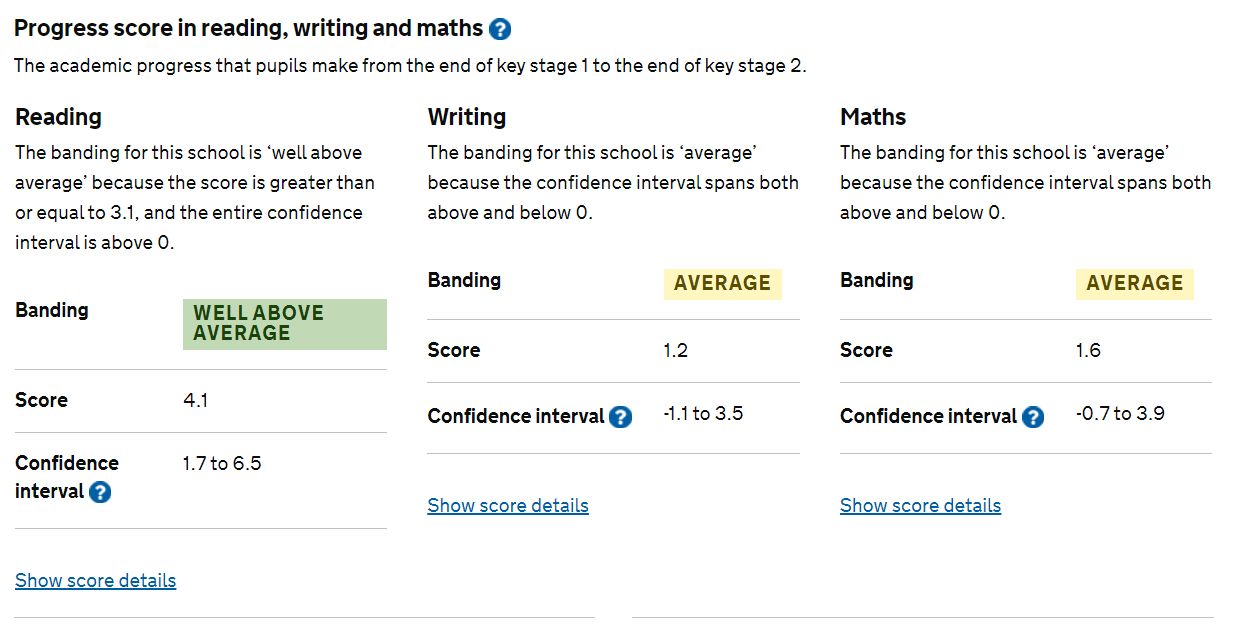
Task: Open help icon beside Progress score heading
Action: point(500,30)
